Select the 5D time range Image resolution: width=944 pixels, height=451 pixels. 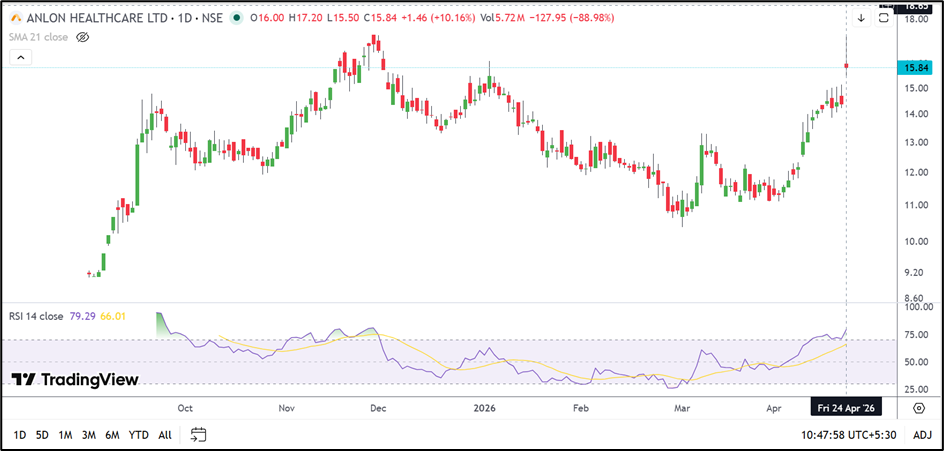pos(42,434)
